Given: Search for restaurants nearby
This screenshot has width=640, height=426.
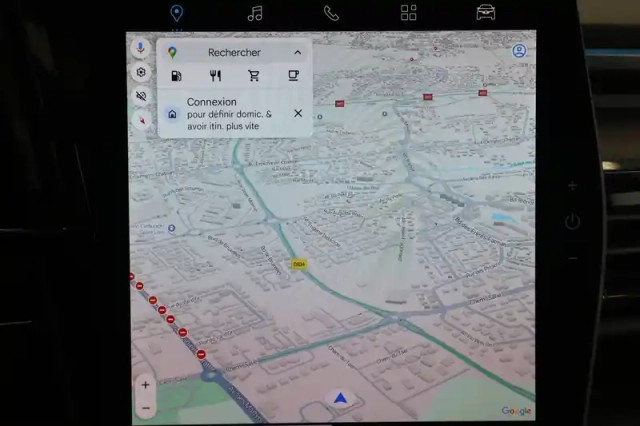Looking at the screenshot, I should pyautogui.click(x=215, y=75).
